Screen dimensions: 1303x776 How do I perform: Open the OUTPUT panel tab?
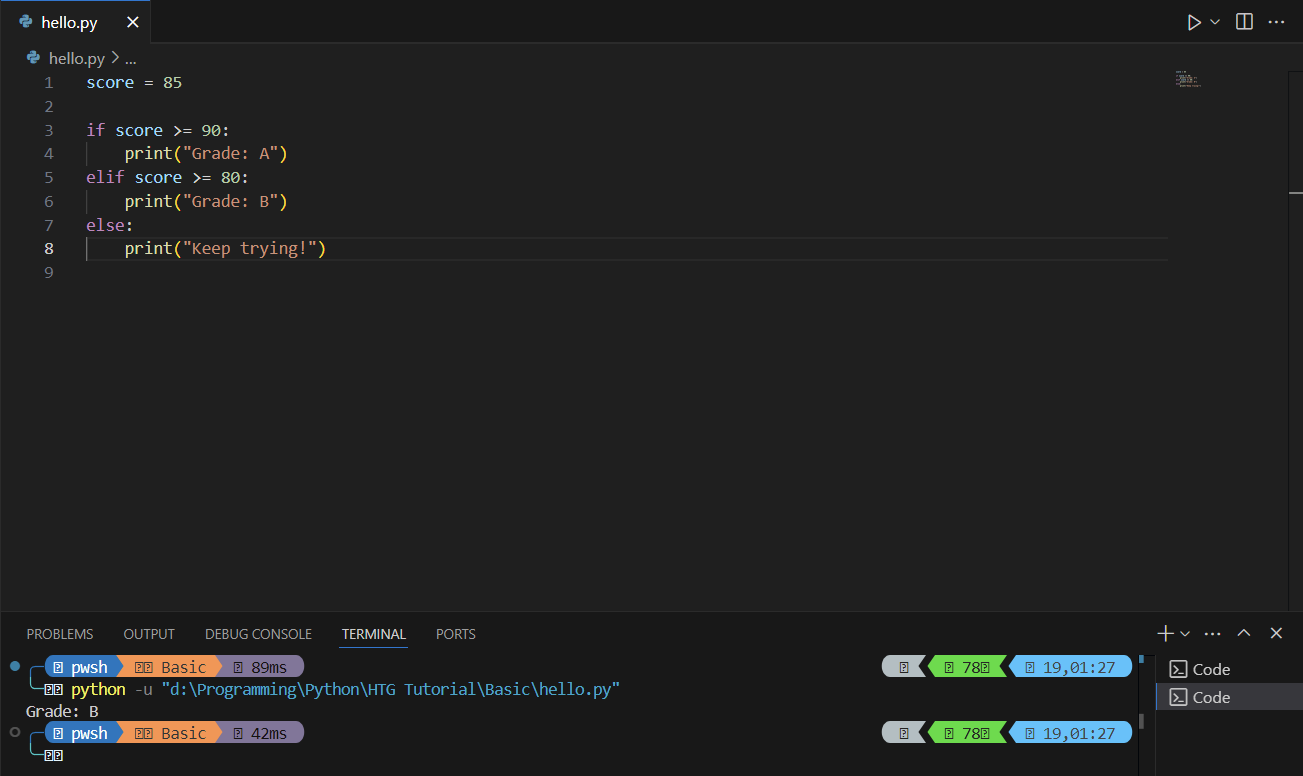pos(149,634)
